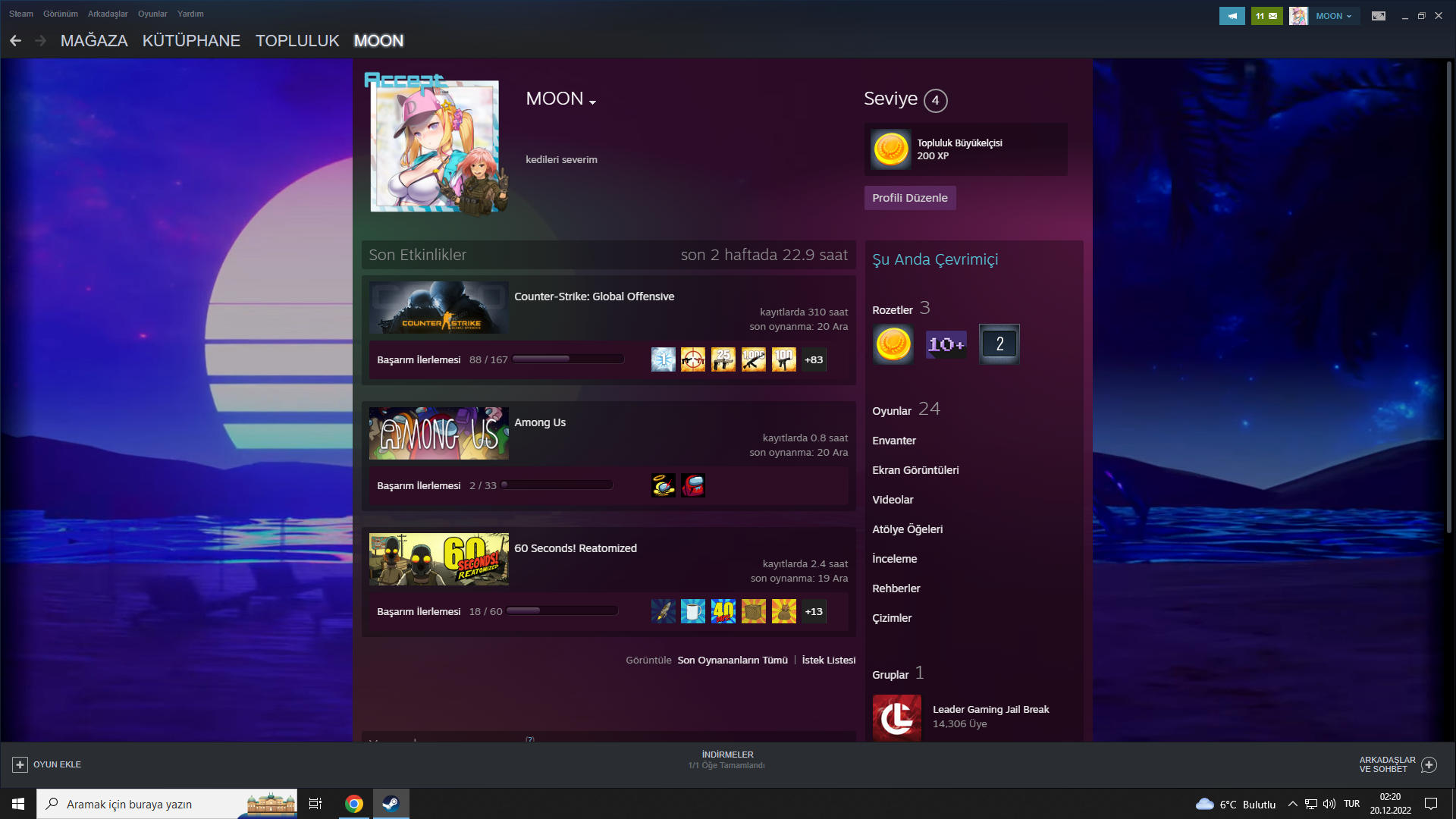Open the Rehberler link
Image resolution: width=1456 pixels, height=819 pixels.
tap(896, 588)
